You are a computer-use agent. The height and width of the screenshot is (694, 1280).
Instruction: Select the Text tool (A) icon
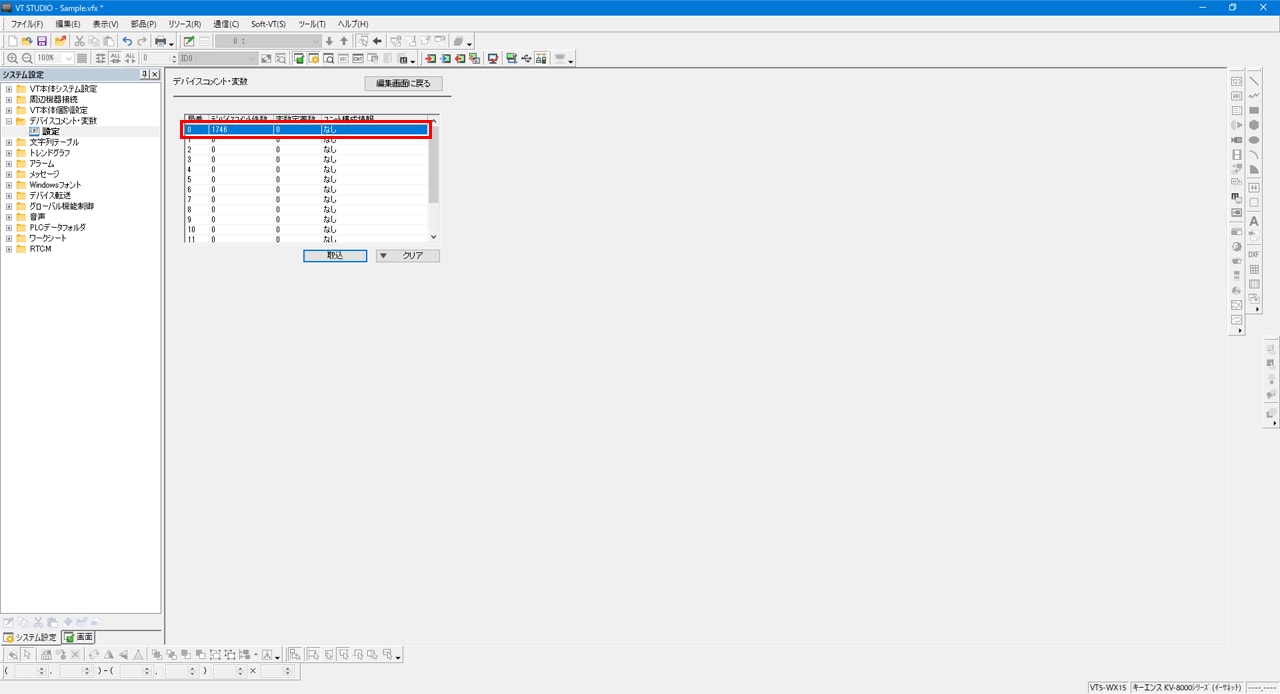(1254, 221)
